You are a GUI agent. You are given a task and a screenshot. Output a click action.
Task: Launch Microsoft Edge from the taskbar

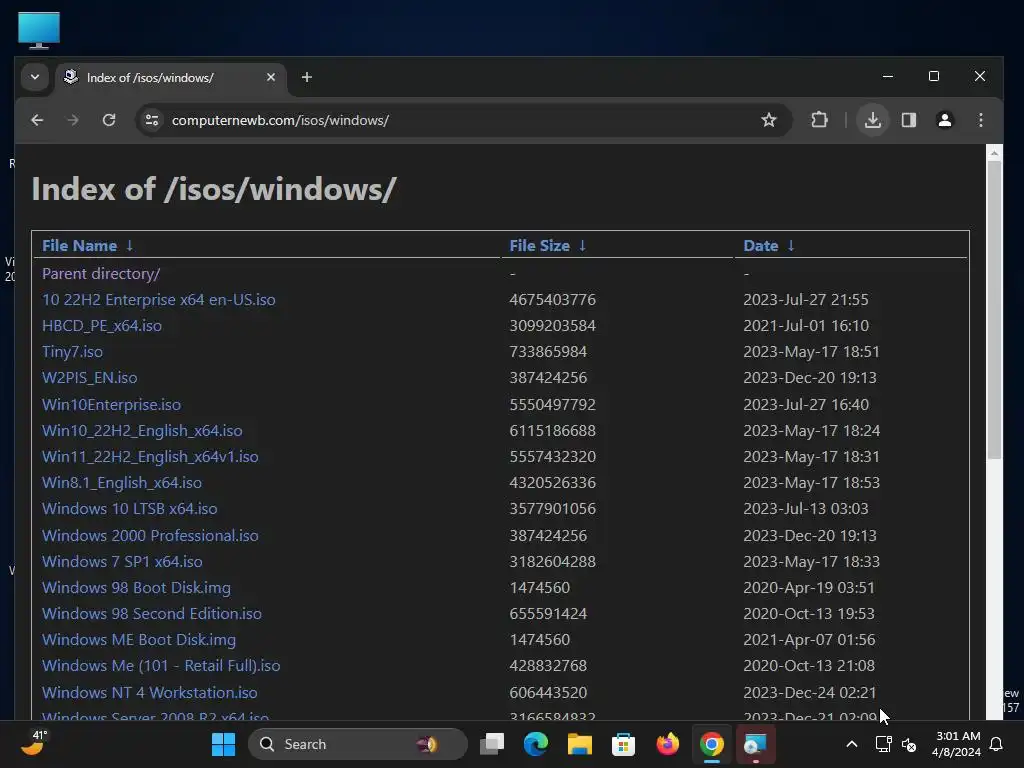point(536,744)
